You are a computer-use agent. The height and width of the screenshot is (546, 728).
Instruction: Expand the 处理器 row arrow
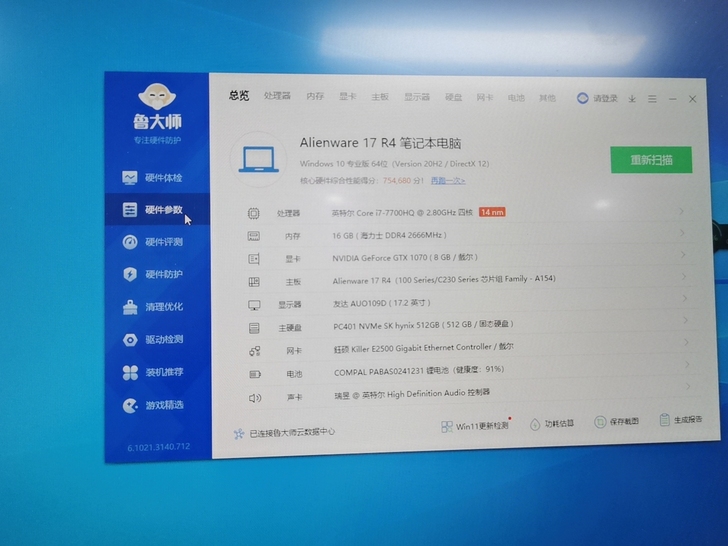pos(682,211)
